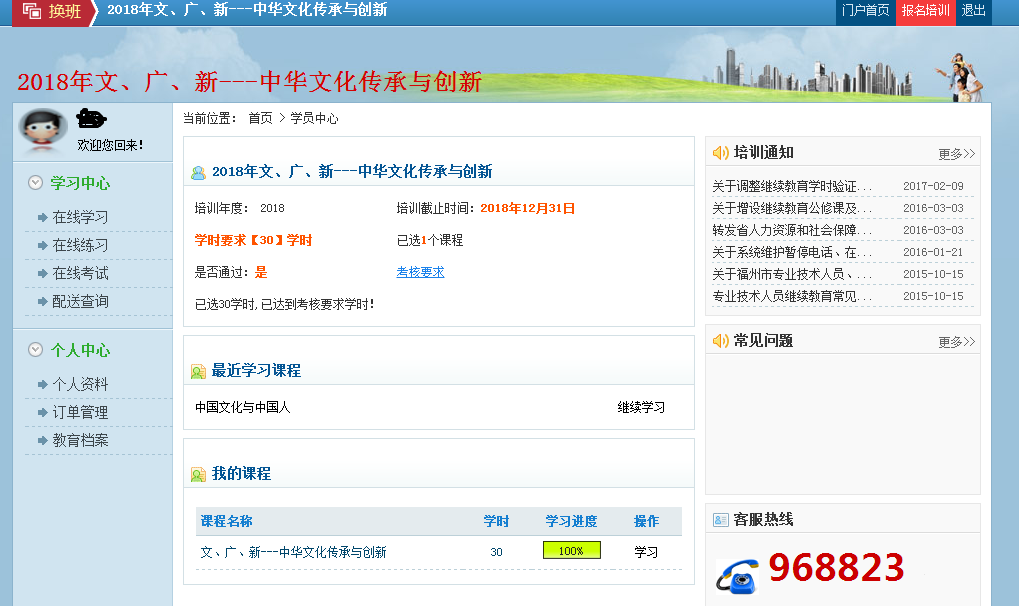Open 在线考试 in the left menu

(x=80, y=273)
